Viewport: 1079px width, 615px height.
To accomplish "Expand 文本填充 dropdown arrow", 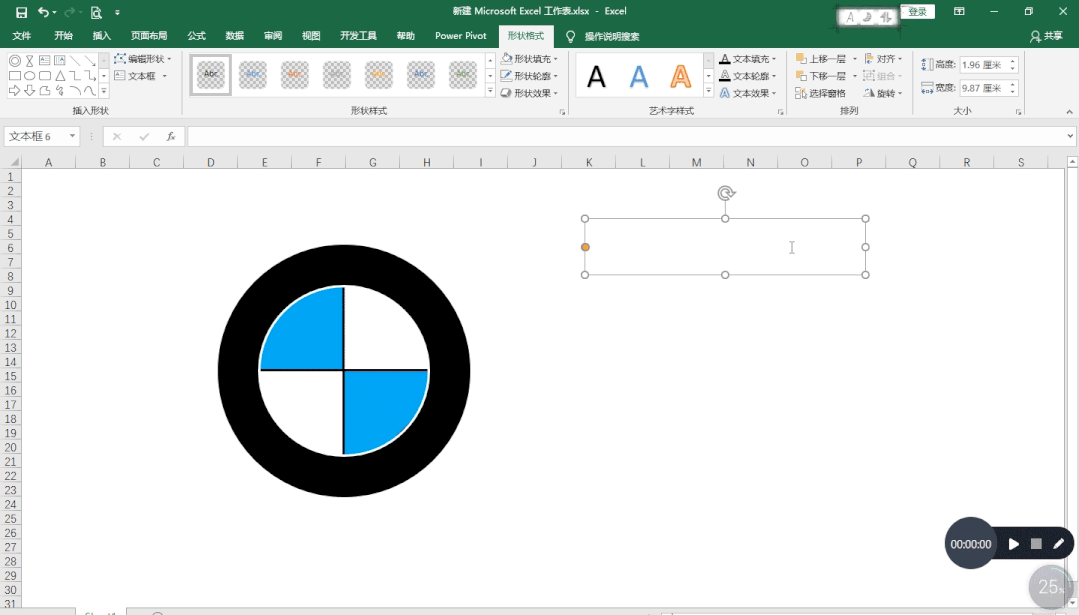I will 774,59.
